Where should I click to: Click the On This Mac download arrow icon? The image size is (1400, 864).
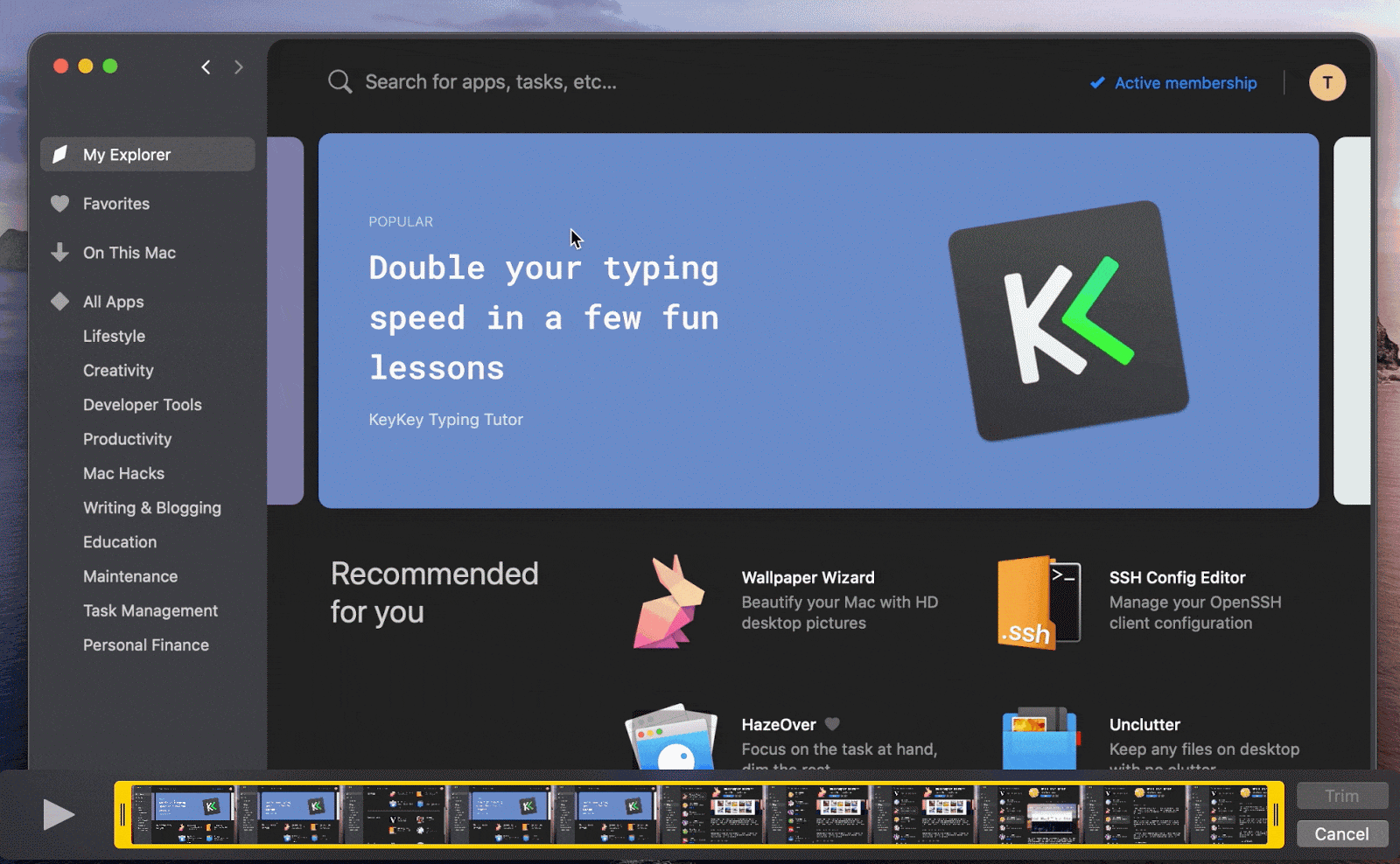[x=59, y=253]
